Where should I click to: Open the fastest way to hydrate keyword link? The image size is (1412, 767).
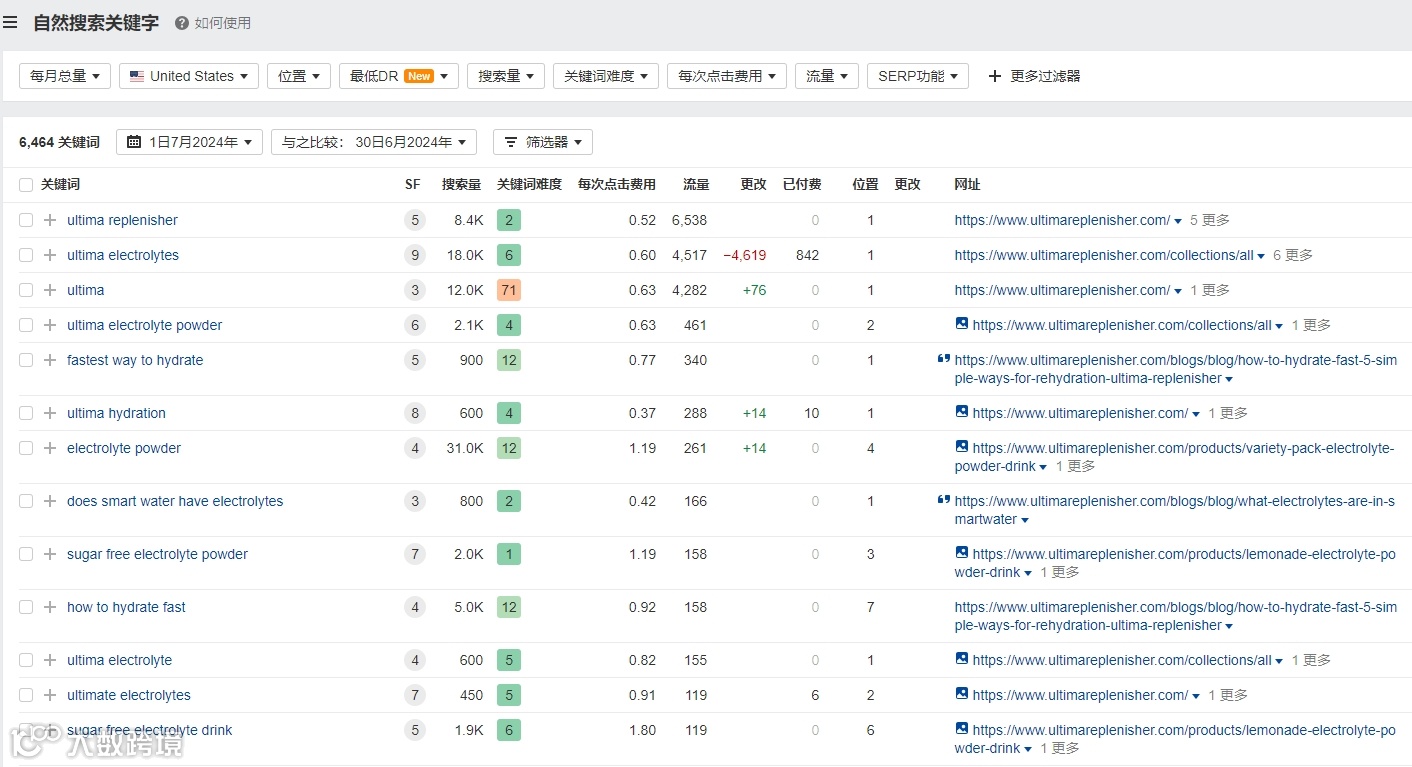pos(135,360)
